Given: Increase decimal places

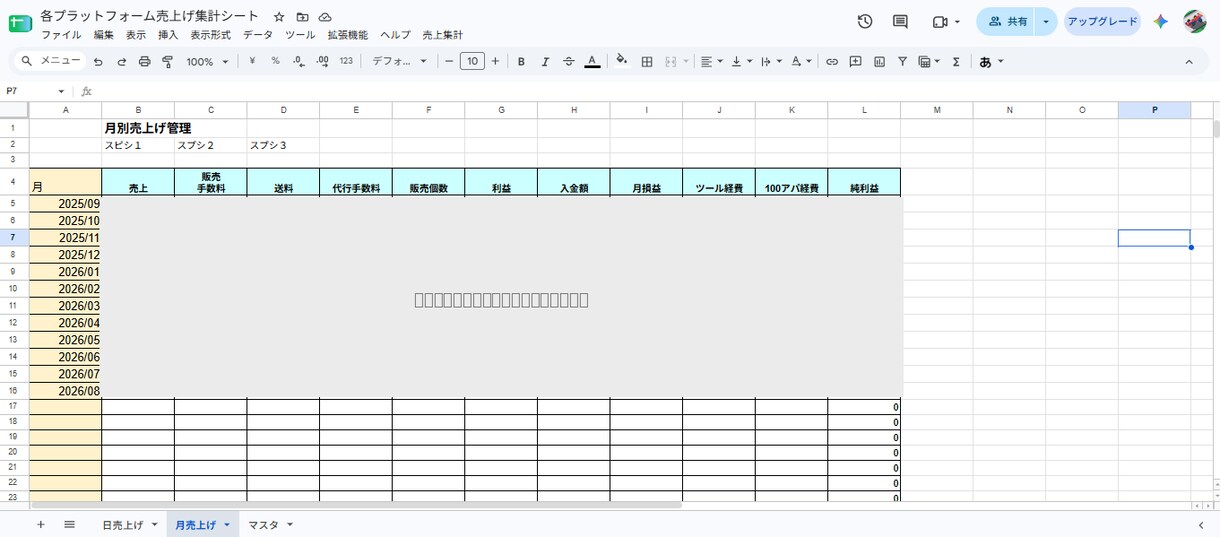Looking at the screenshot, I should pyautogui.click(x=322, y=61).
